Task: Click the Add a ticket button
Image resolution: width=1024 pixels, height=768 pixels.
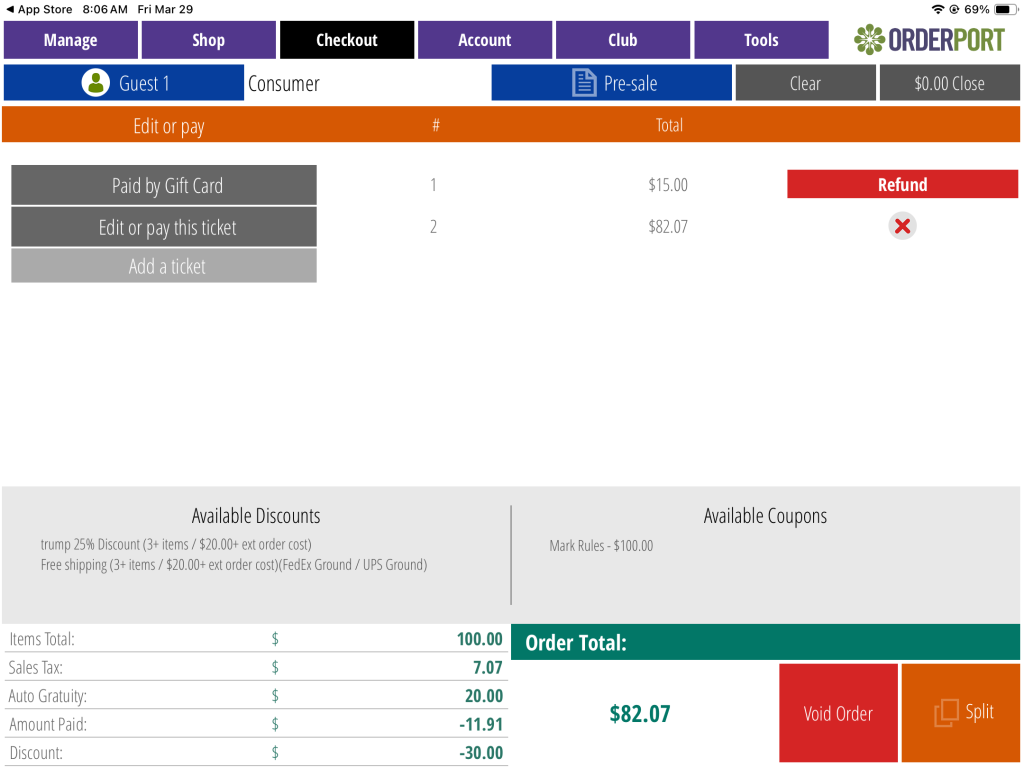Action: [x=164, y=266]
